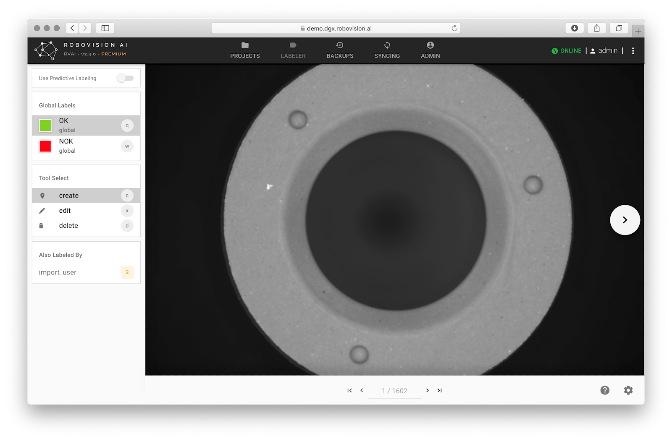Open the Syncing page

point(387,50)
